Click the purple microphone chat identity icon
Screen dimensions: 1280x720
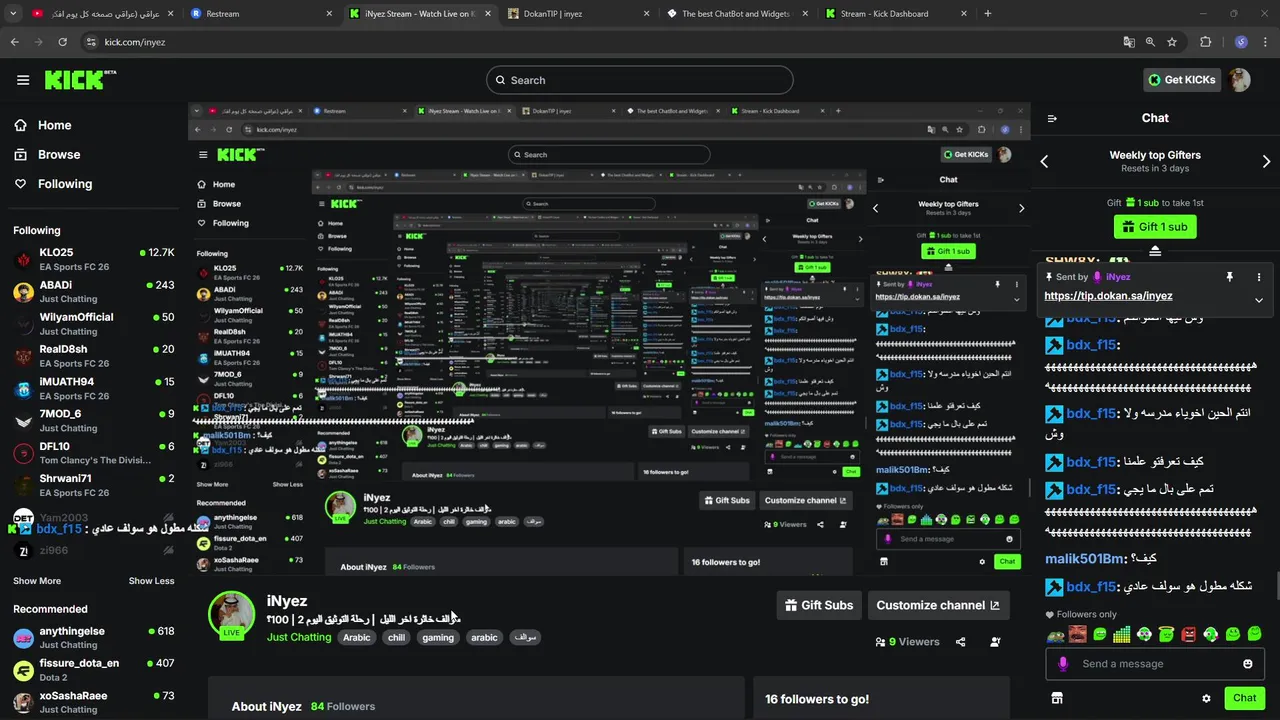pos(1063,664)
